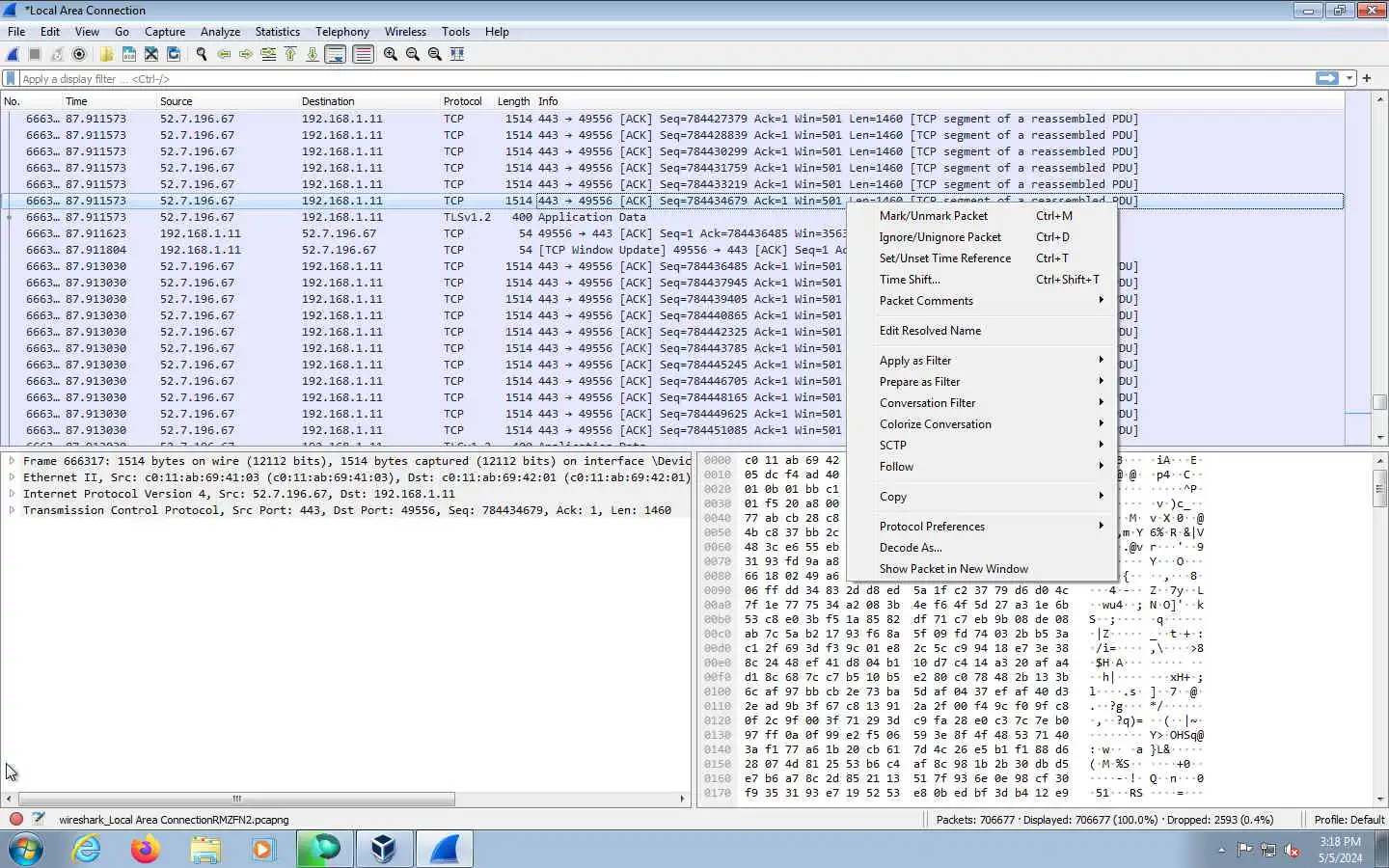The image size is (1389, 868).
Task: Toggle packet list colorizing rules
Action: point(363,54)
